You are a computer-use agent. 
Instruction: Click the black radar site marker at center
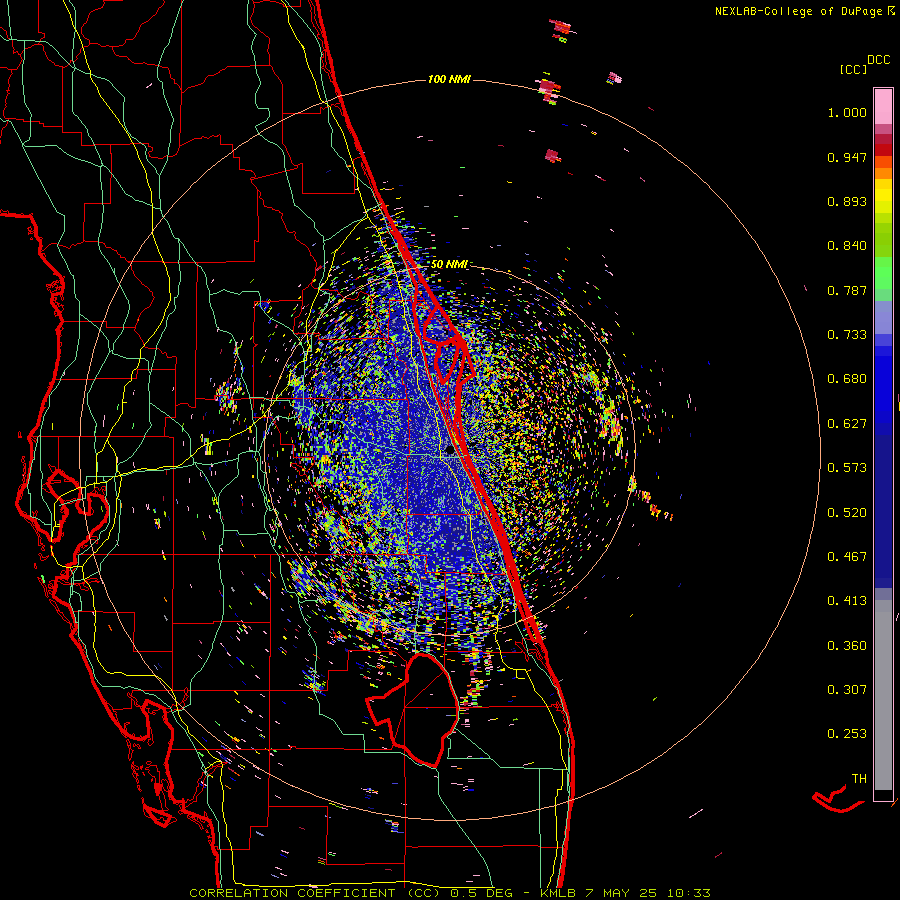449,451
